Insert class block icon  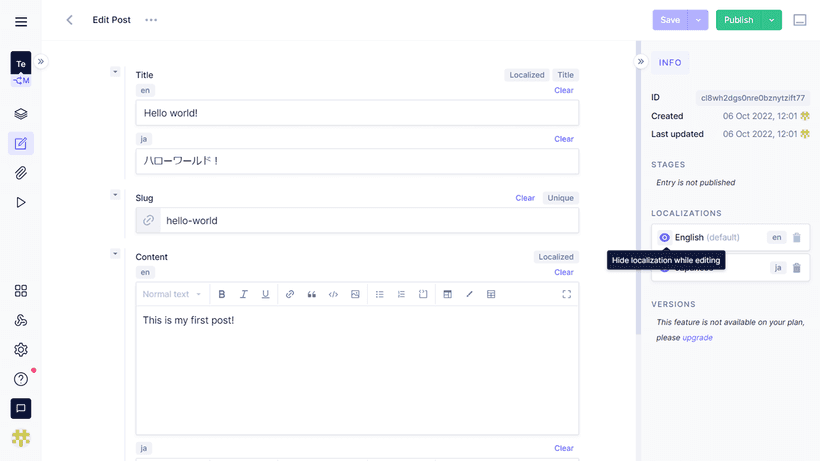coord(423,294)
